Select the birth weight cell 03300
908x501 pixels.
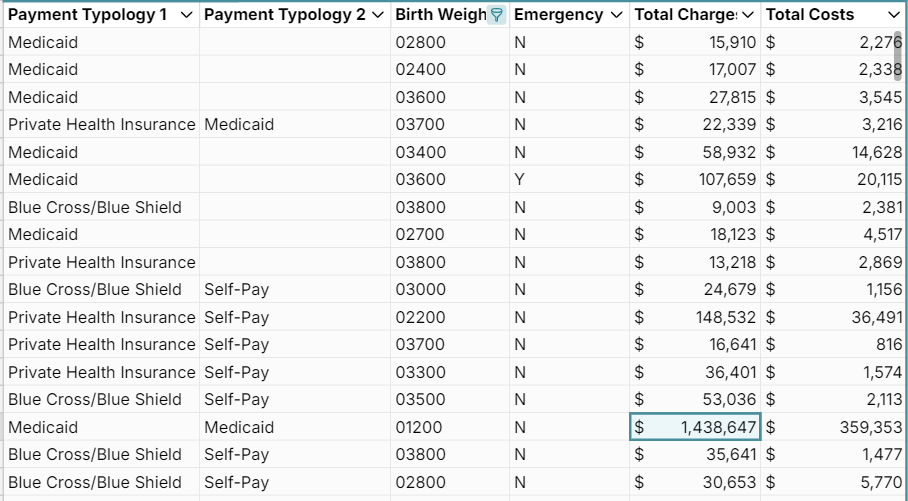tap(421, 372)
